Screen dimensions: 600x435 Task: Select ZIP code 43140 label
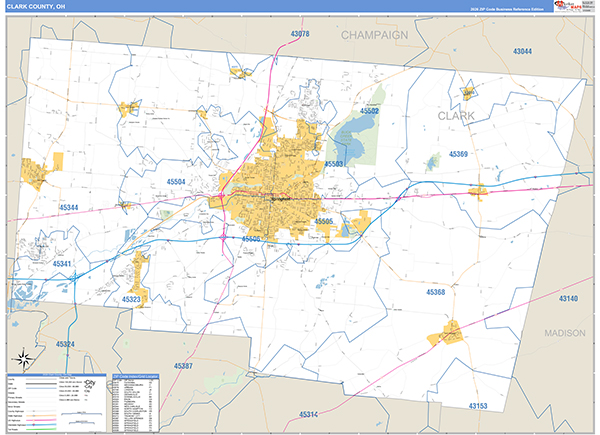pyautogui.click(x=567, y=299)
